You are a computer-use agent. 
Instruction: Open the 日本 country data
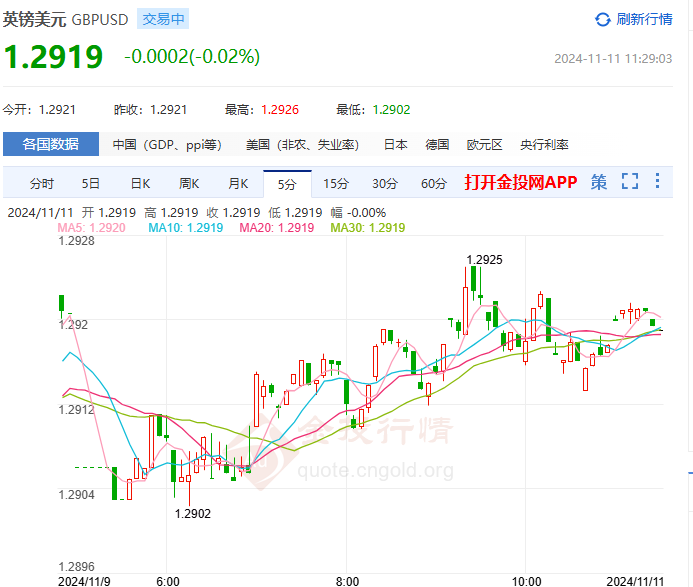tap(395, 144)
